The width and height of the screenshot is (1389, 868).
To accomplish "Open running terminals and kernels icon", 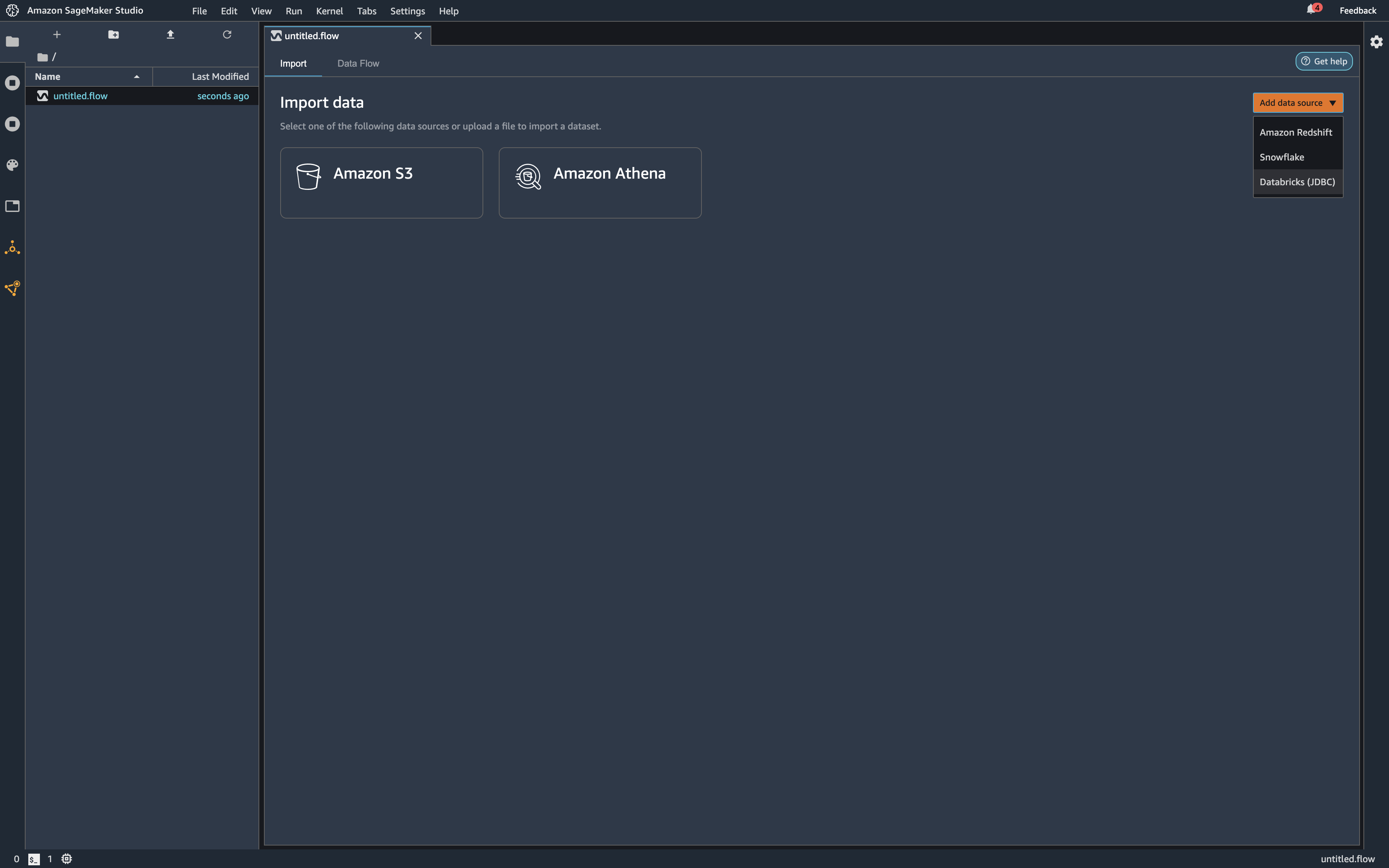I will click(x=12, y=83).
